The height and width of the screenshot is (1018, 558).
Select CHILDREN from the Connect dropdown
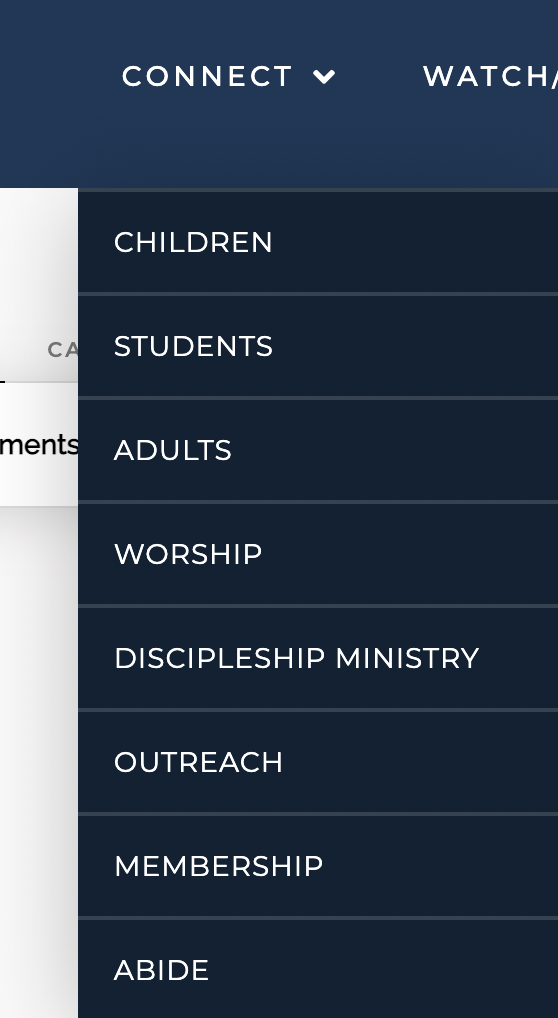click(318, 242)
